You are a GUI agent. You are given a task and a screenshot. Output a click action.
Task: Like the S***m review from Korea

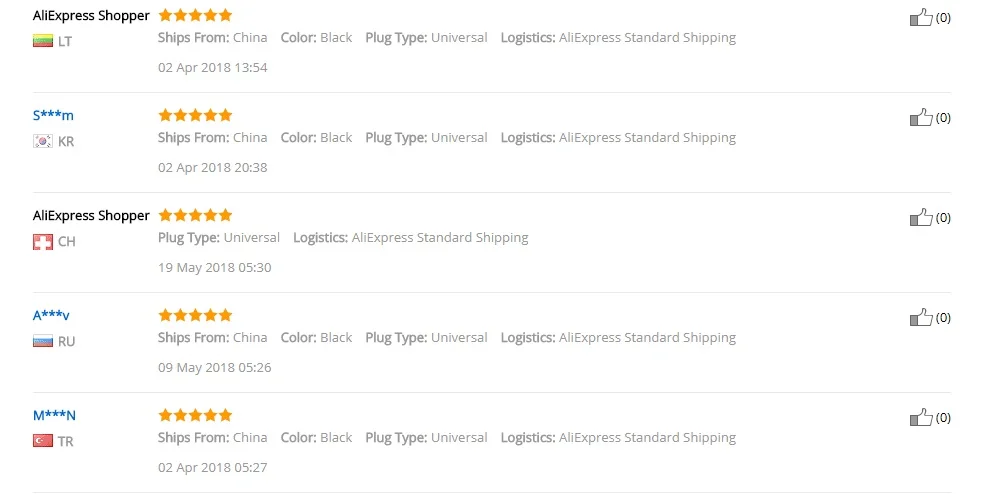click(921, 118)
